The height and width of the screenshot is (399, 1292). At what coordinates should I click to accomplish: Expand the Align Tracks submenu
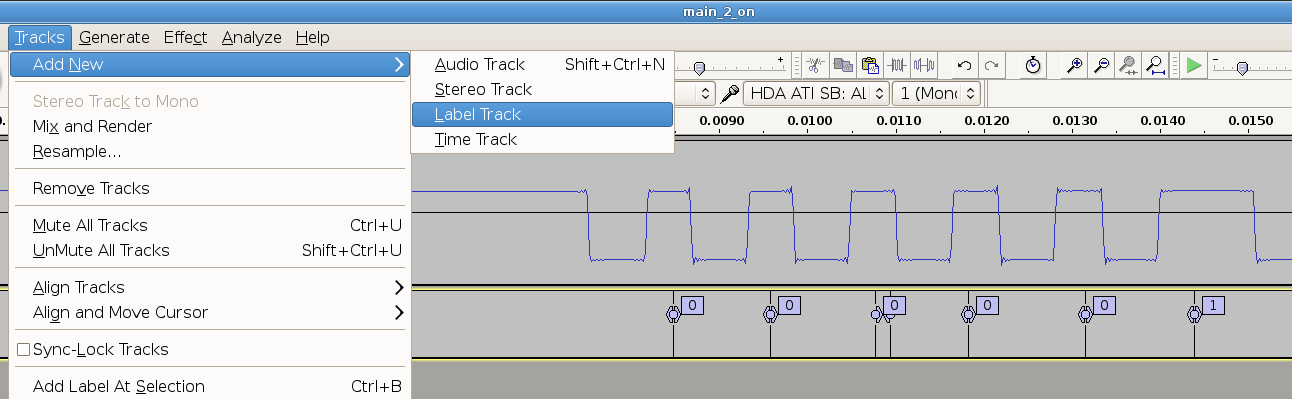point(210,287)
